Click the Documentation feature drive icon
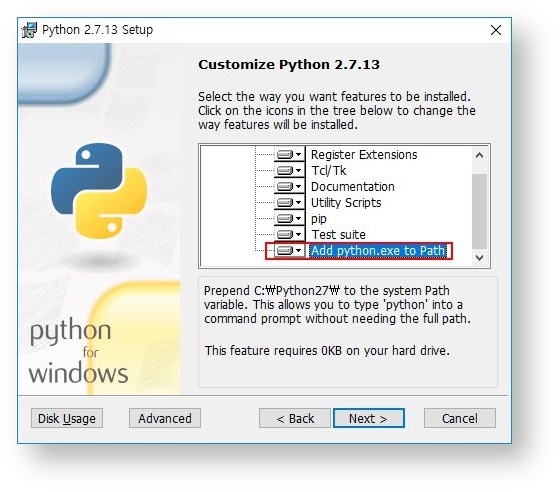The height and width of the screenshot is (492, 560). (x=285, y=187)
